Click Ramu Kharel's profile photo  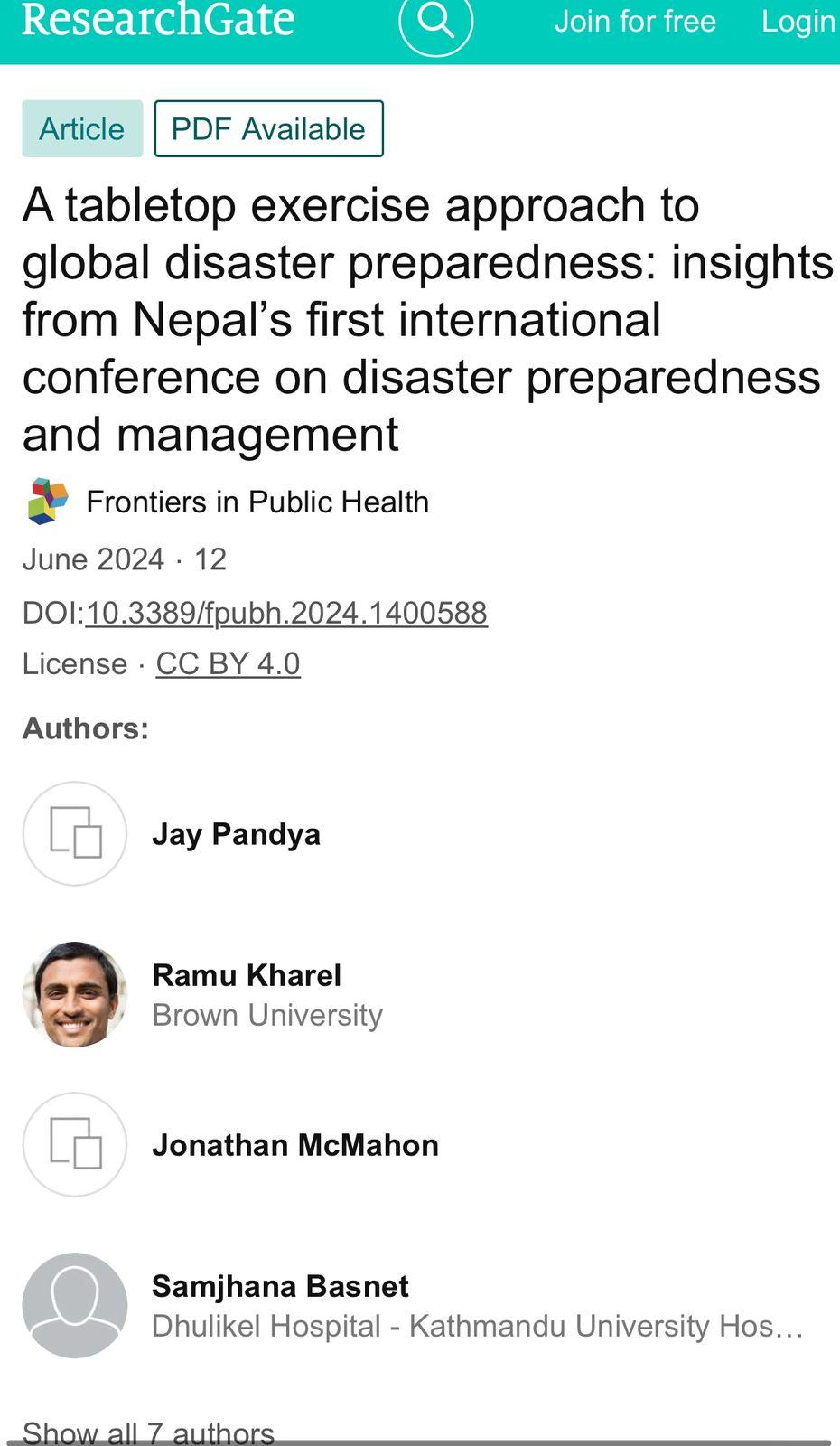pyautogui.click(x=75, y=994)
